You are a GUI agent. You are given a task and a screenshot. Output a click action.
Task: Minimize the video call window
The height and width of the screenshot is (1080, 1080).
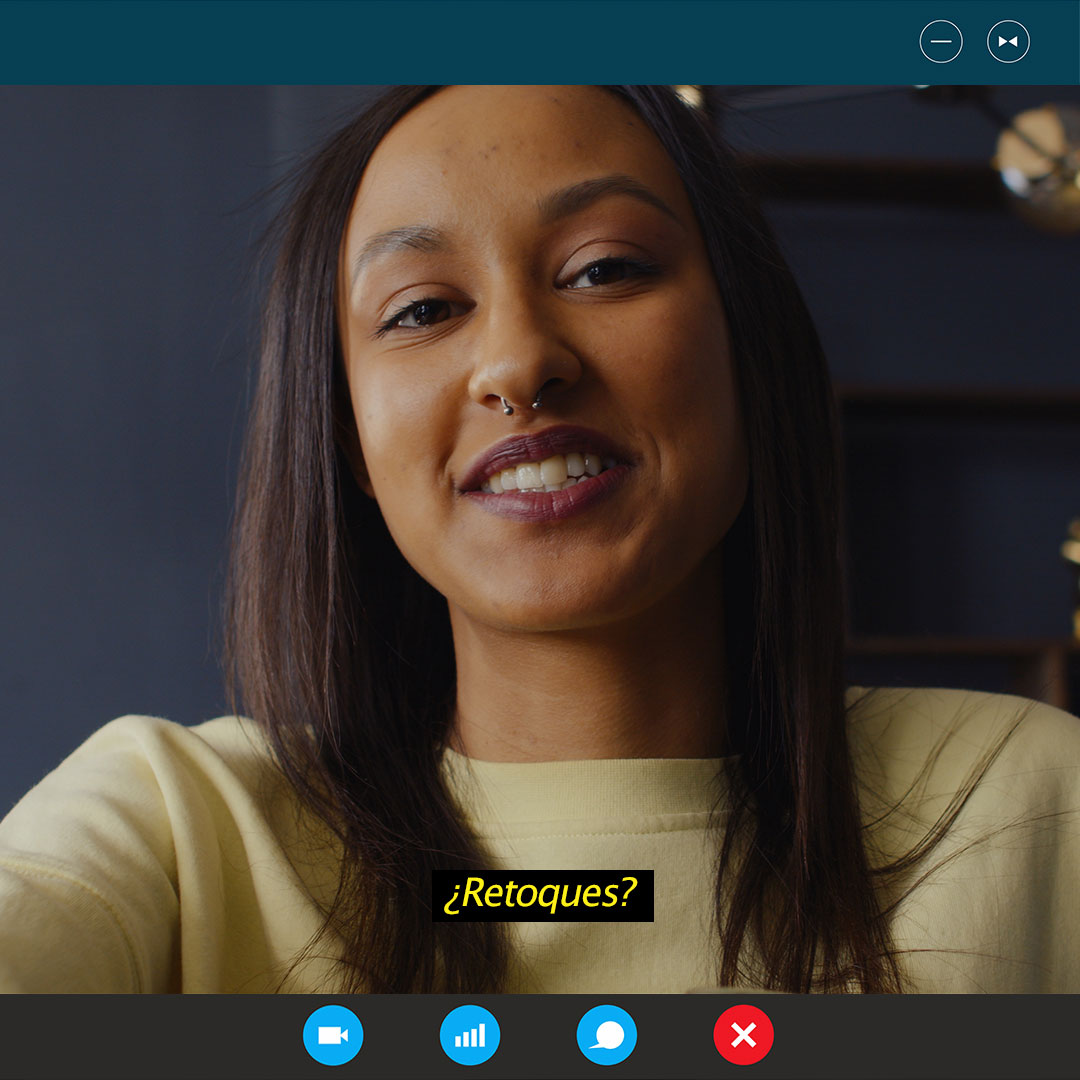[941, 42]
